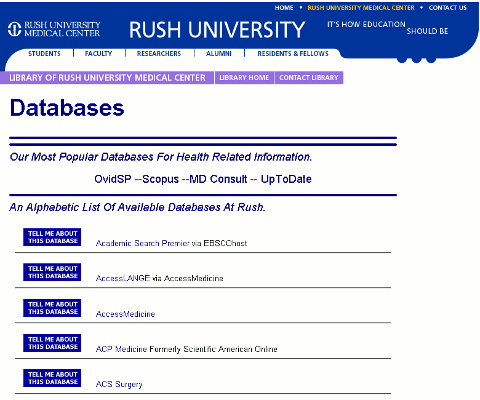
Task: Open the MD Consult database link
Action: [218, 179]
